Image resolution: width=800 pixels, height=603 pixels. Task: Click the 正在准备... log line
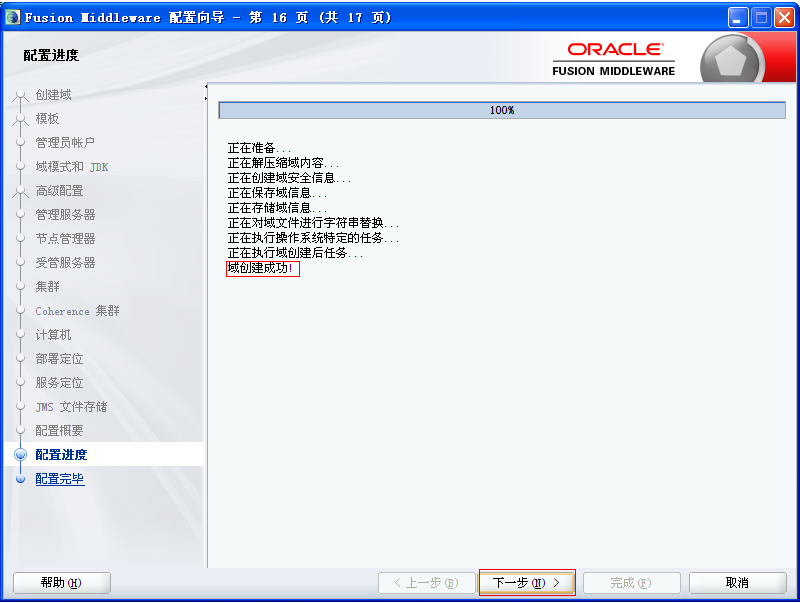(x=259, y=148)
